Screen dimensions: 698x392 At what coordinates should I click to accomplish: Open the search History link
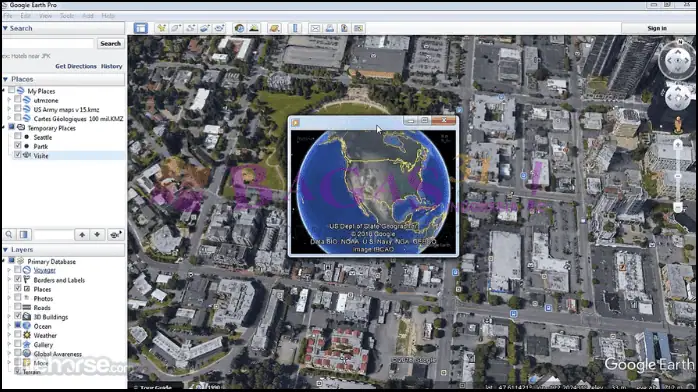pos(111,66)
